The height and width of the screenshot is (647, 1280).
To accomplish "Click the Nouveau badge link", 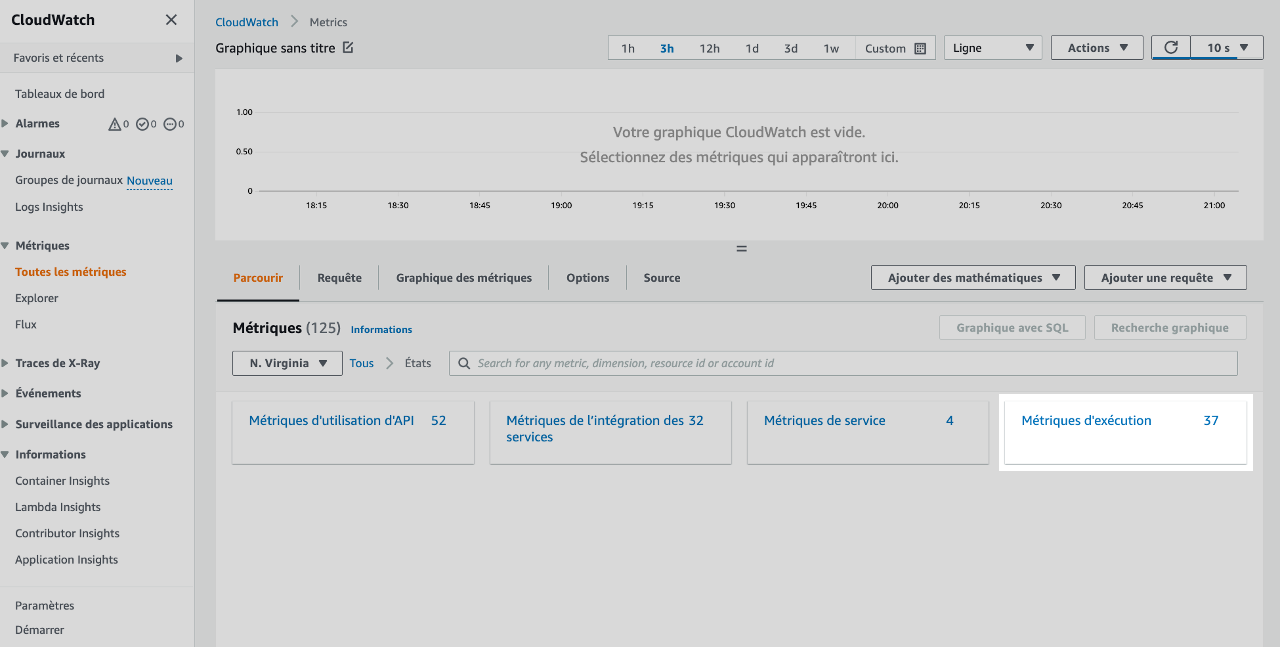I will pyautogui.click(x=150, y=181).
